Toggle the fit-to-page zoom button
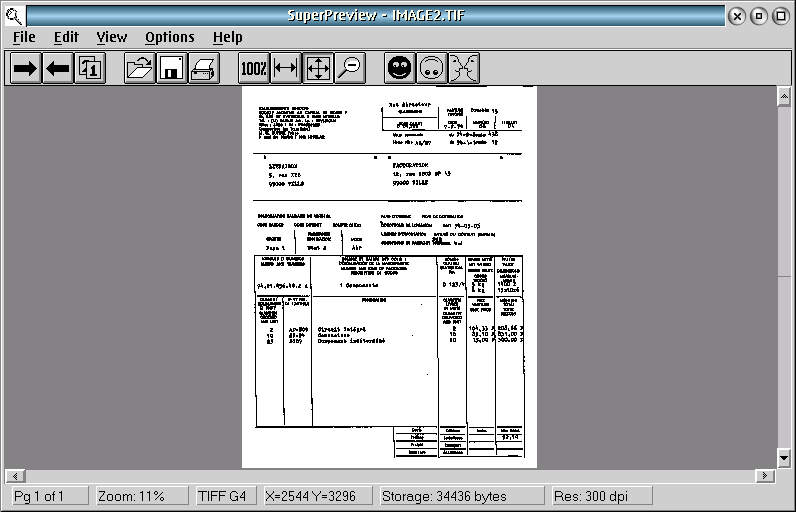This screenshot has width=796, height=512. pyautogui.click(x=318, y=68)
